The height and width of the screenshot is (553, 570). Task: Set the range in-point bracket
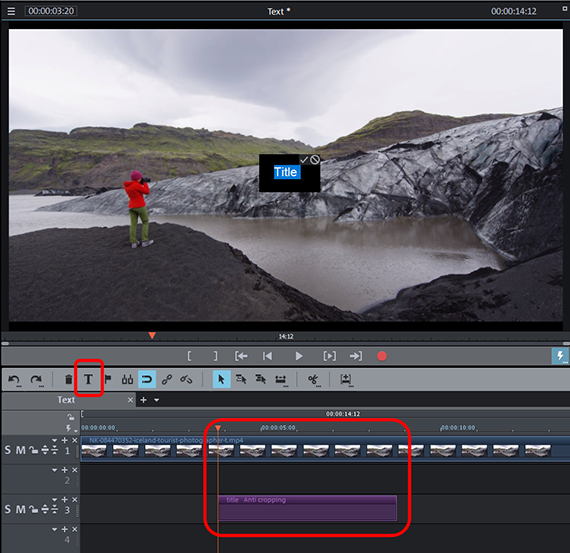189,356
